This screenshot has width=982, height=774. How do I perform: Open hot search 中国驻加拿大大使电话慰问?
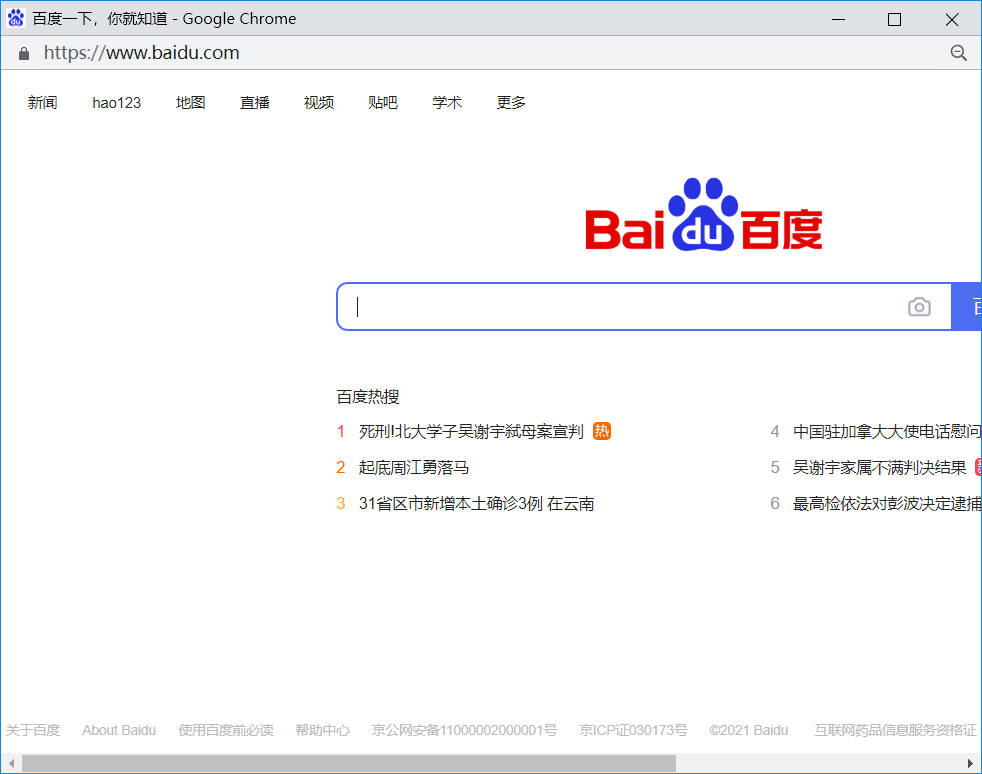coord(887,431)
